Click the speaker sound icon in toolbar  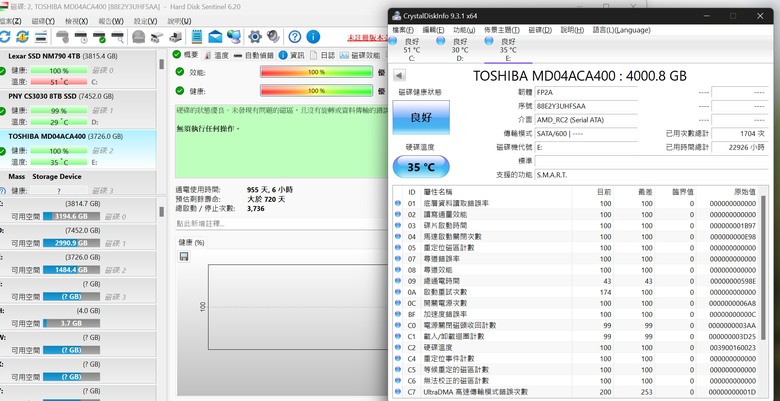(273, 36)
